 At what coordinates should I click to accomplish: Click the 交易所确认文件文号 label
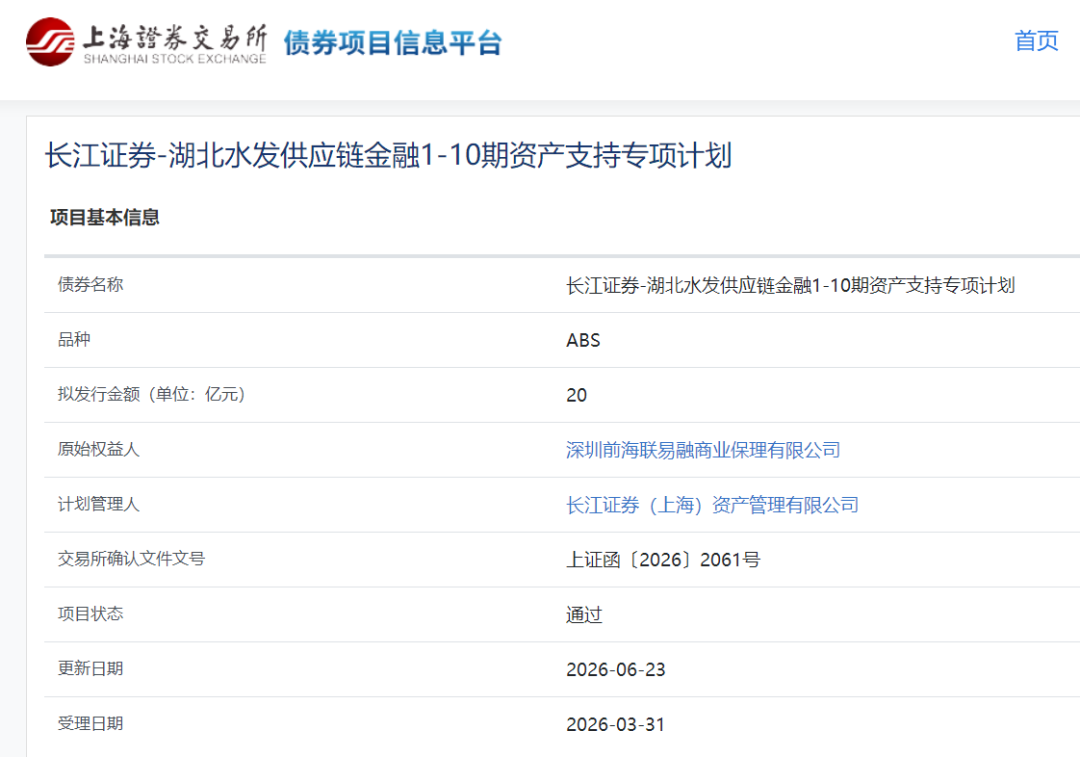132,559
